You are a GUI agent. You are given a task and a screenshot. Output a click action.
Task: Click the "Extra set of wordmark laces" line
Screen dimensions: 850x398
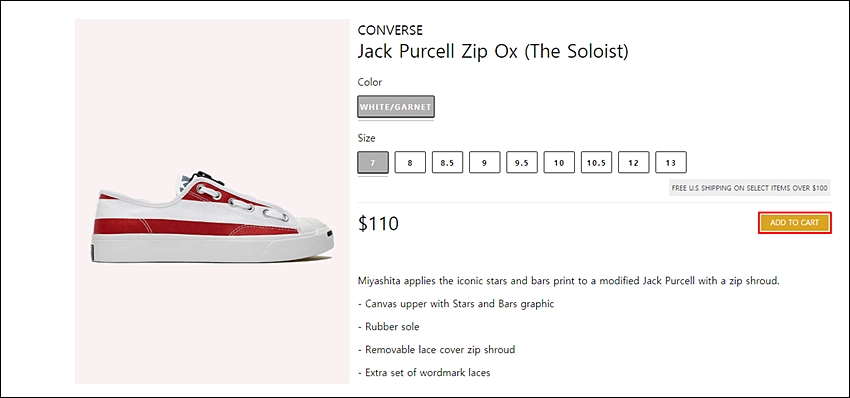424,373
